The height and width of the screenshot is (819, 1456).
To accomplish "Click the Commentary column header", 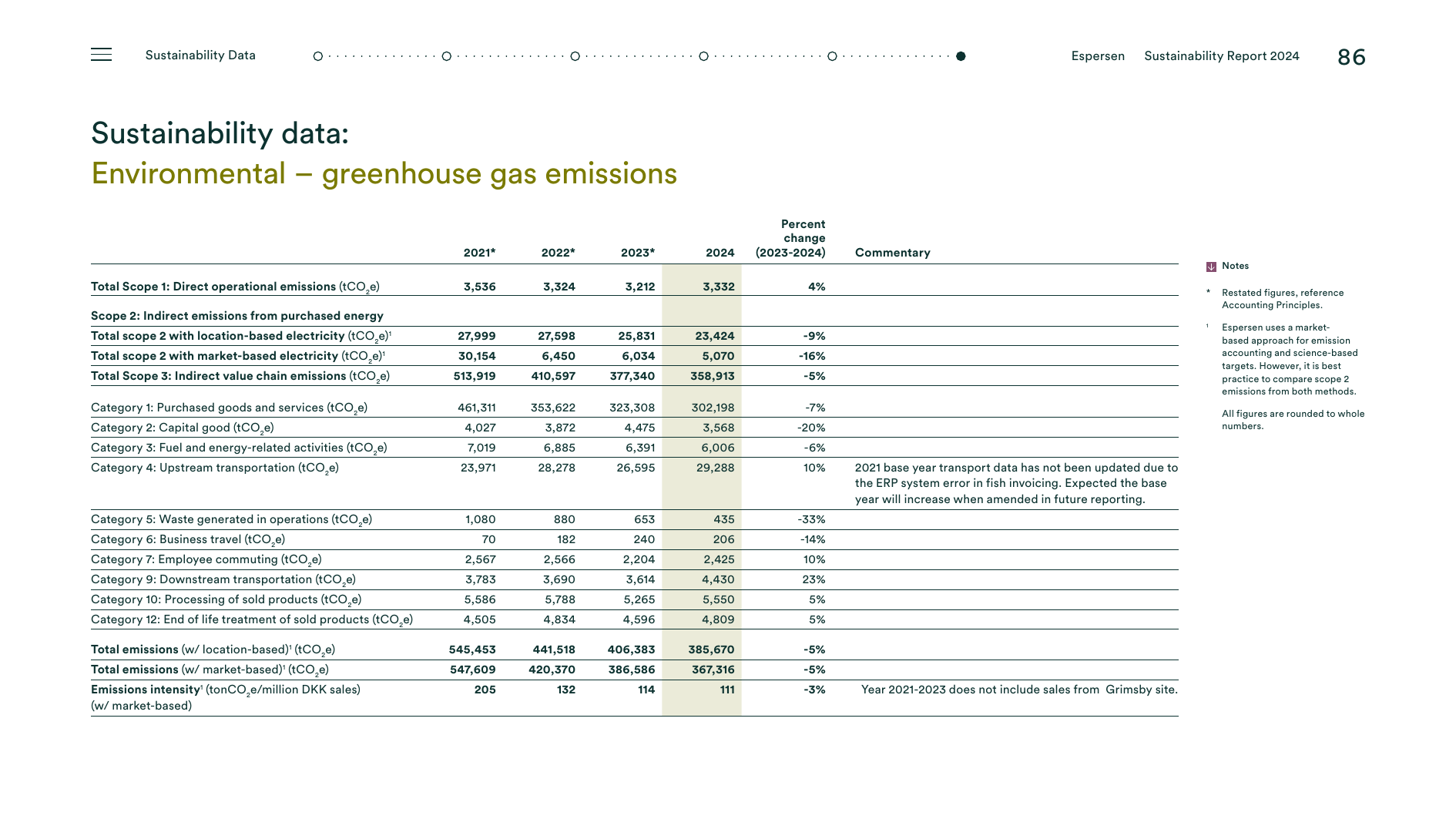I will click(893, 253).
